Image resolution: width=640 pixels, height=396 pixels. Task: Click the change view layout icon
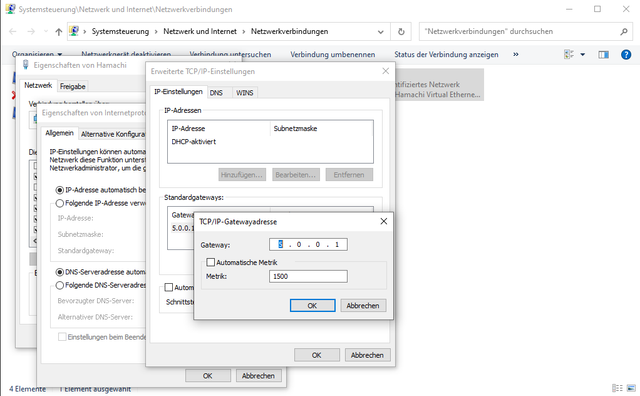pos(568,54)
